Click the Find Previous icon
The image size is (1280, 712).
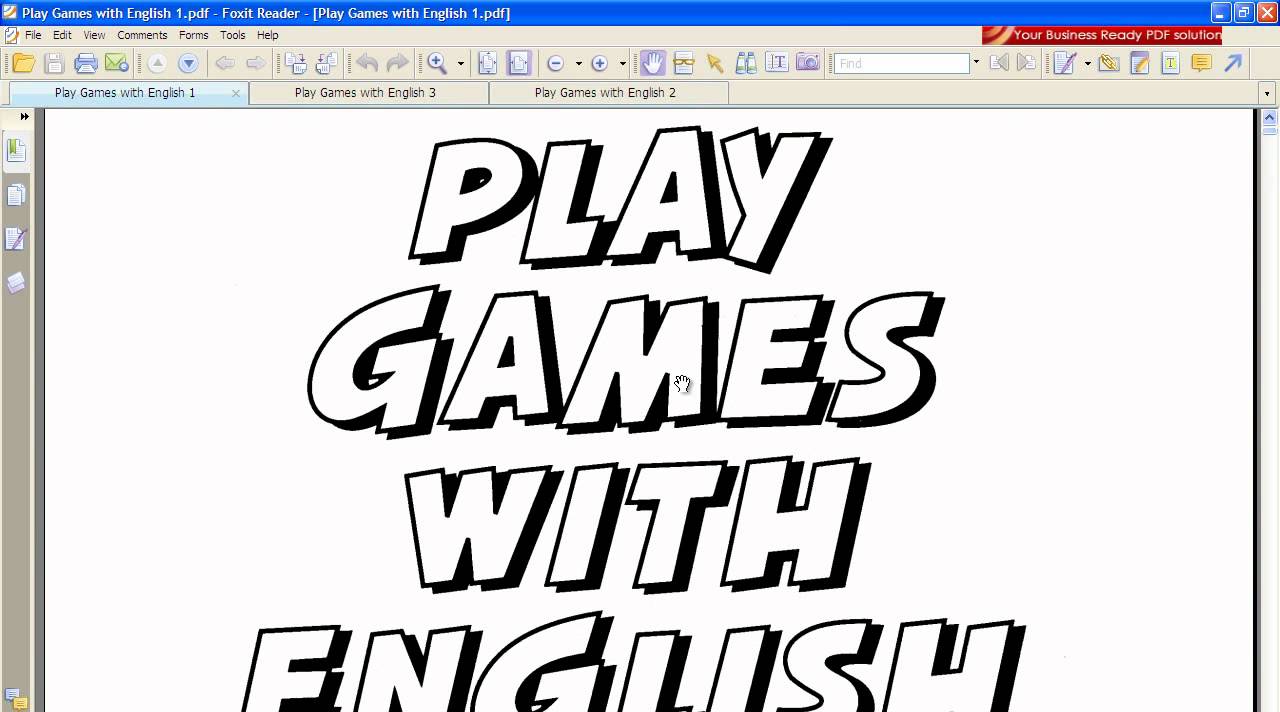coord(998,63)
